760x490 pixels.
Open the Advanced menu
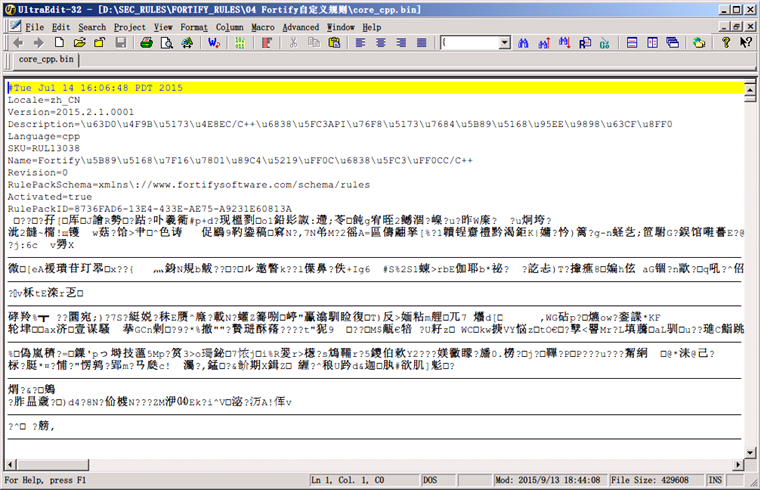[301, 27]
